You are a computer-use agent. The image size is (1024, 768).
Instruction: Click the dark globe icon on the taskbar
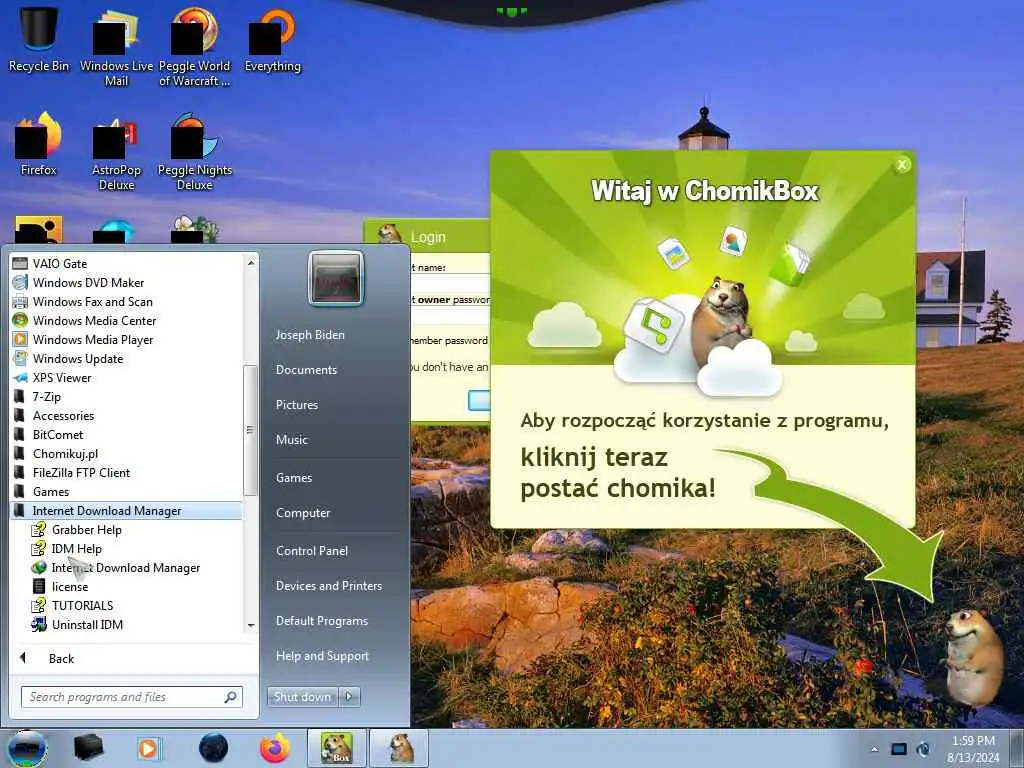pyautogui.click(x=214, y=748)
